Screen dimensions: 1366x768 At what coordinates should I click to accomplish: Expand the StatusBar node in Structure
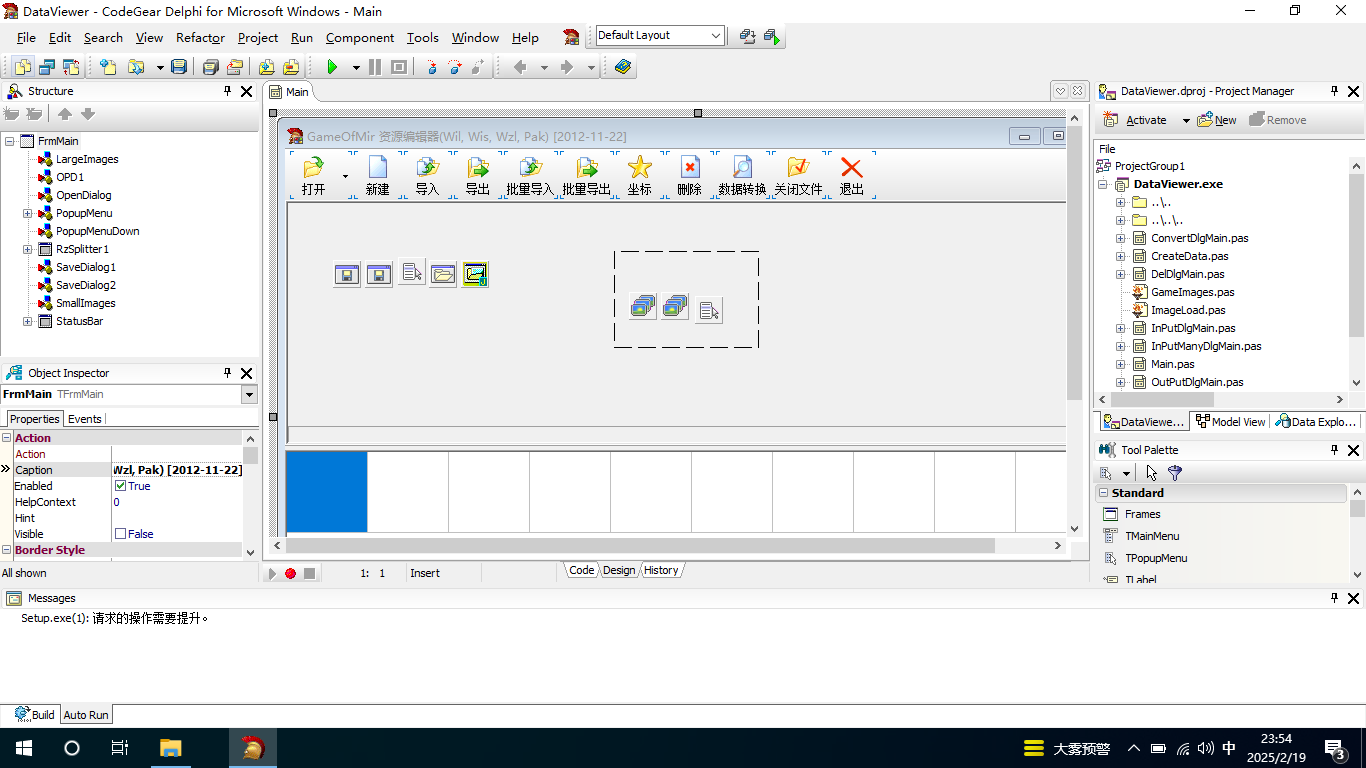point(28,321)
